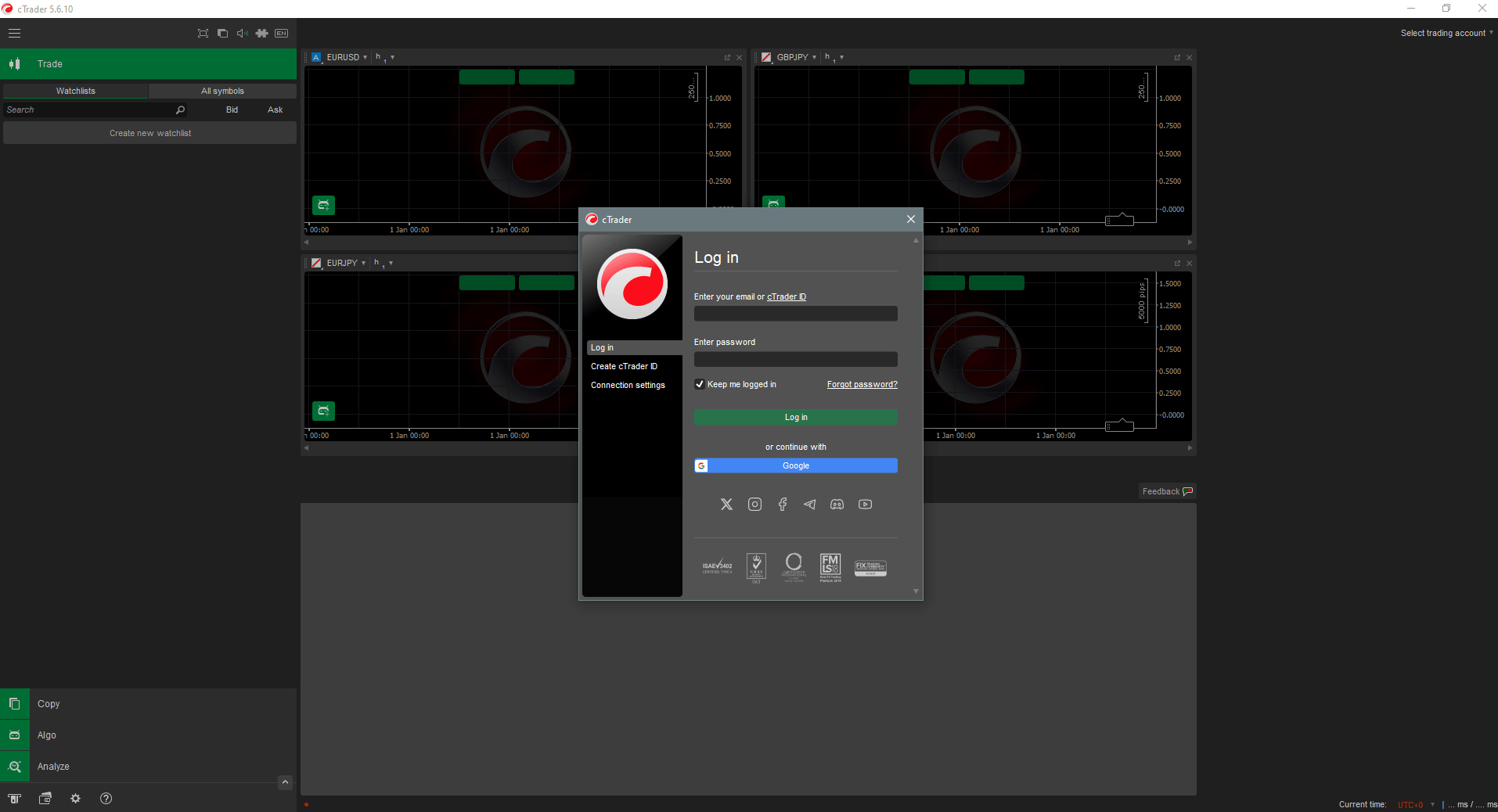
Task: Open the Copy section
Action: [149, 704]
